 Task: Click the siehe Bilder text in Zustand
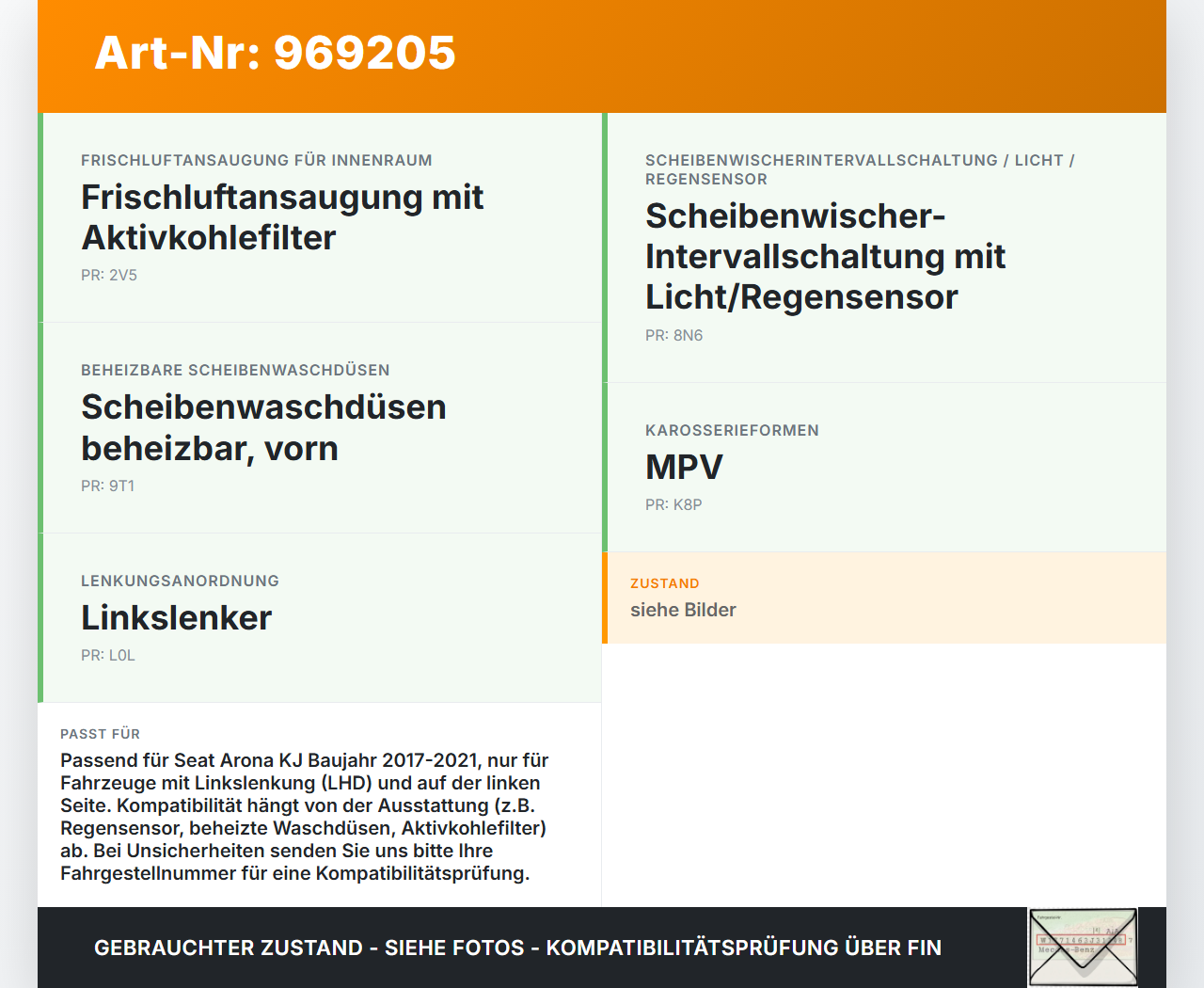click(683, 610)
